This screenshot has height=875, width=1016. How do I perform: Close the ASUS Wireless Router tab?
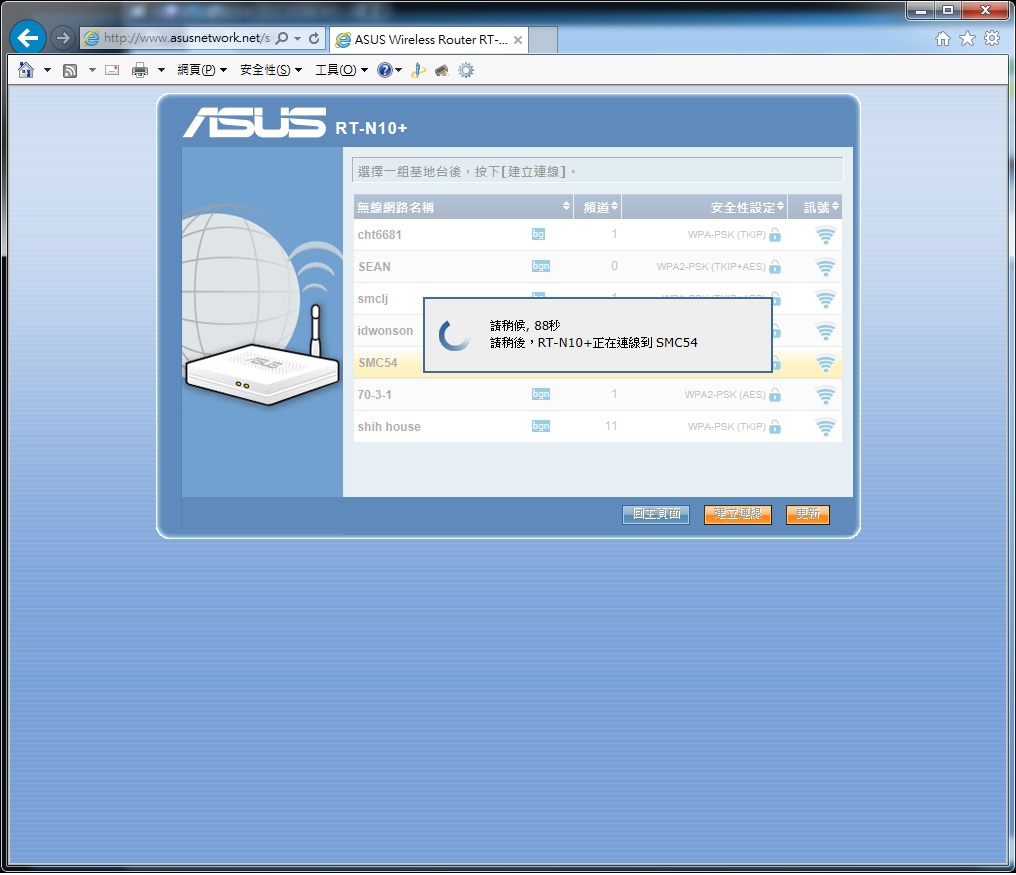point(518,40)
